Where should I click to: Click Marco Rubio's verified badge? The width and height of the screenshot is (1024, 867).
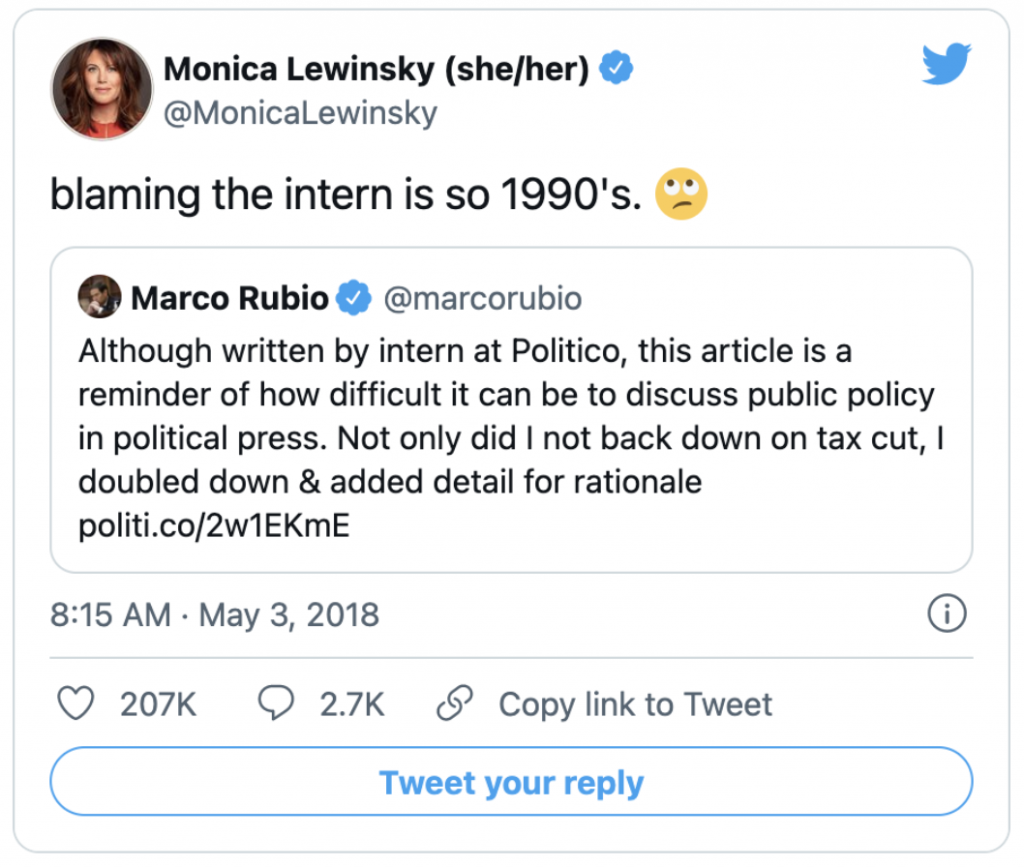tap(354, 298)
